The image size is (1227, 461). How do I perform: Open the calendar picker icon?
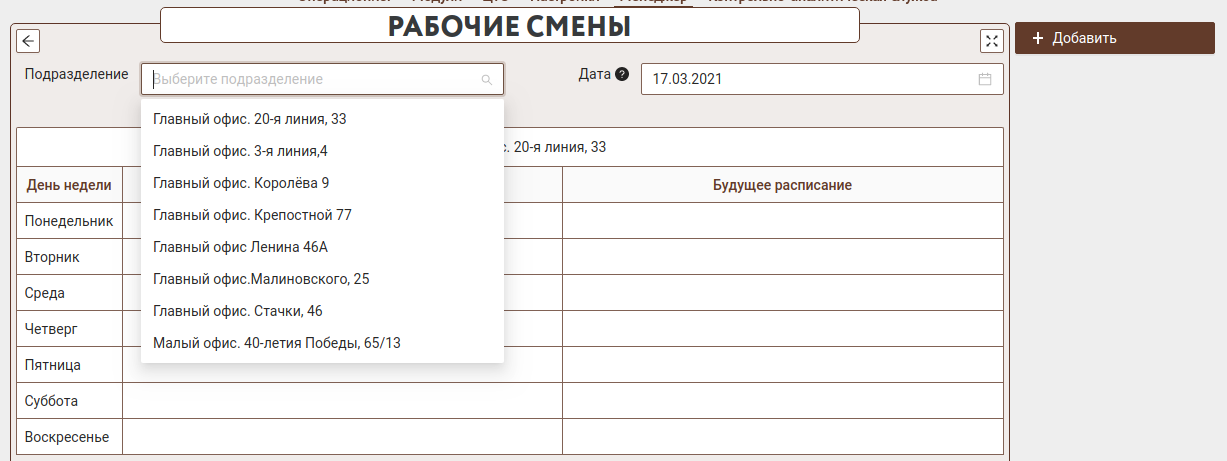984,79
